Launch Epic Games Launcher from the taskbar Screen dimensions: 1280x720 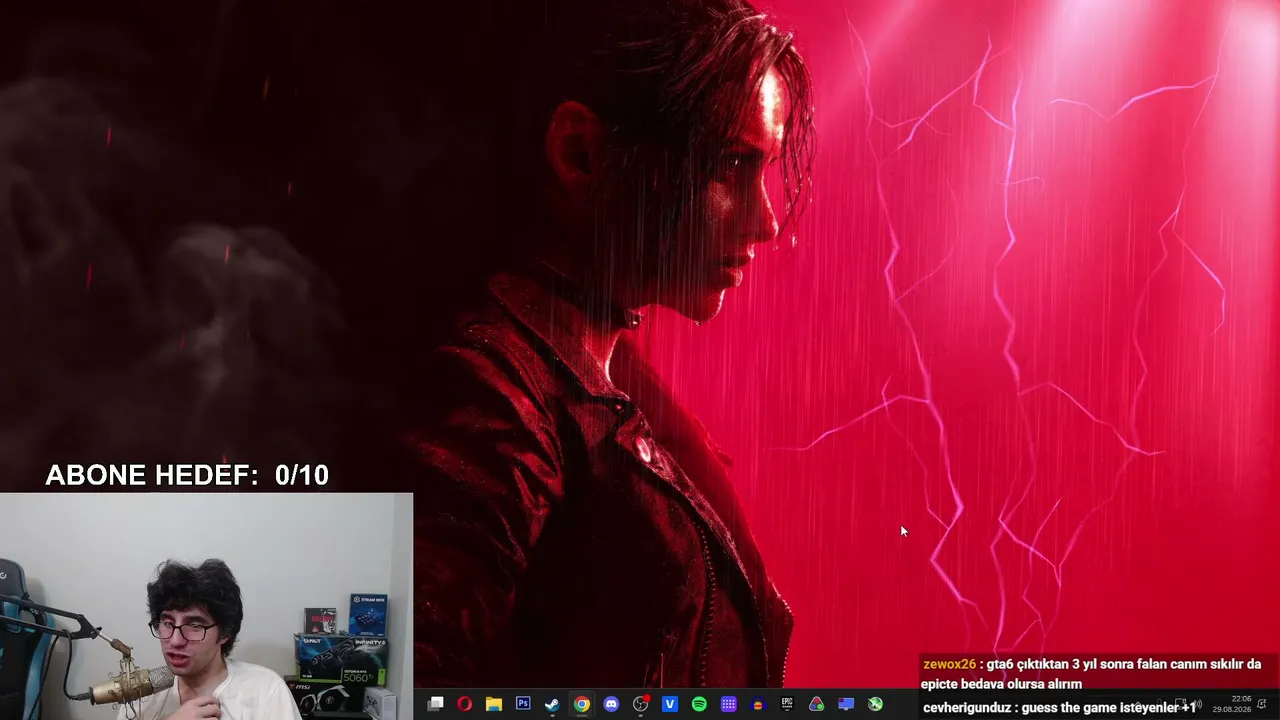(787, 704)
